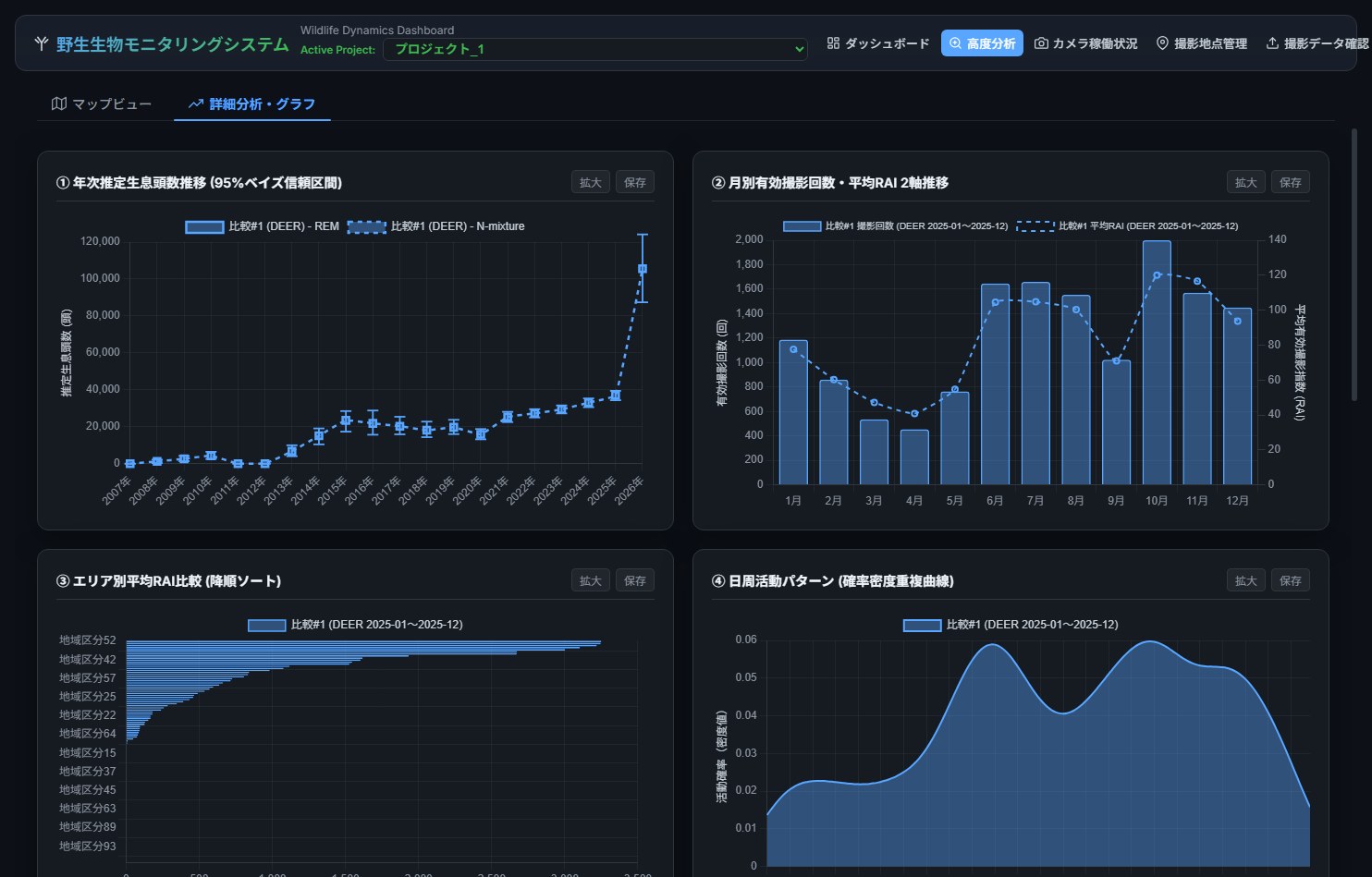
Task: Select the 詳細分析・グラフ tab
Action: (x=252, y=104)
